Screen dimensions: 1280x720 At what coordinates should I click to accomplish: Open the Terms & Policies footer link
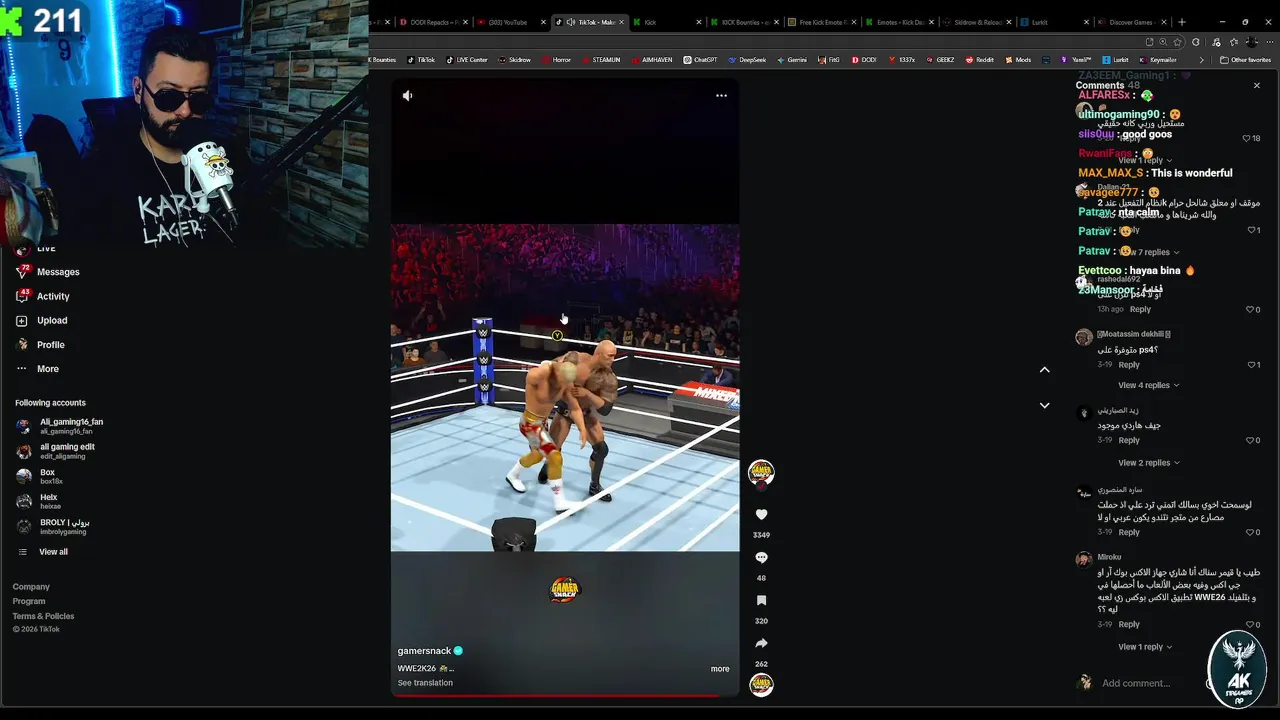click(x=43, y=616)
